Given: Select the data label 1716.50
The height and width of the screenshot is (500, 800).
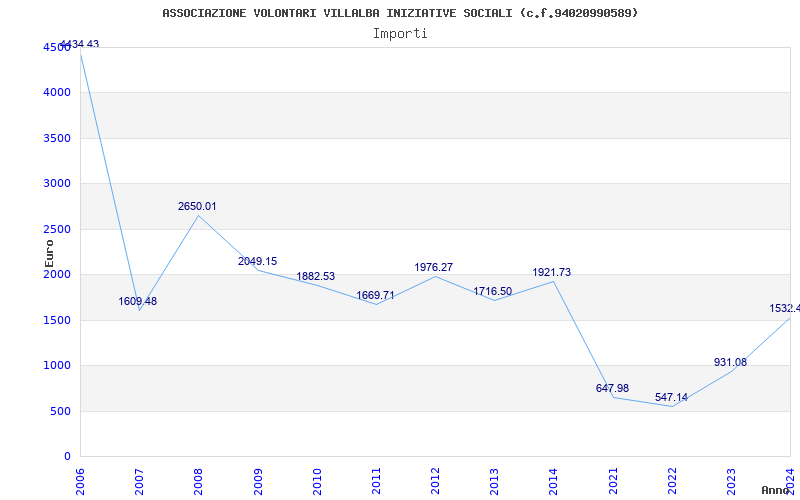Looking at the screenshot, I should [x=493, y=291].
